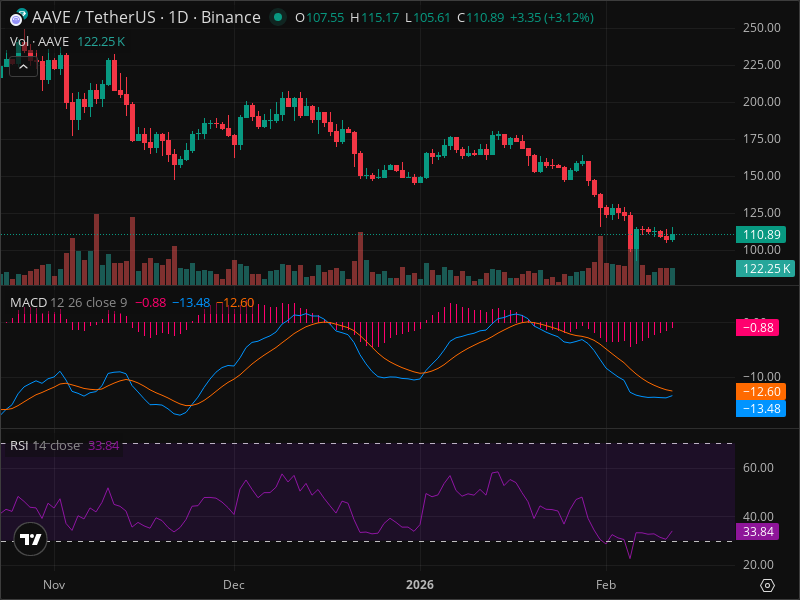
Task: Select the RSI 14 close legend
Action: point(45,445)
